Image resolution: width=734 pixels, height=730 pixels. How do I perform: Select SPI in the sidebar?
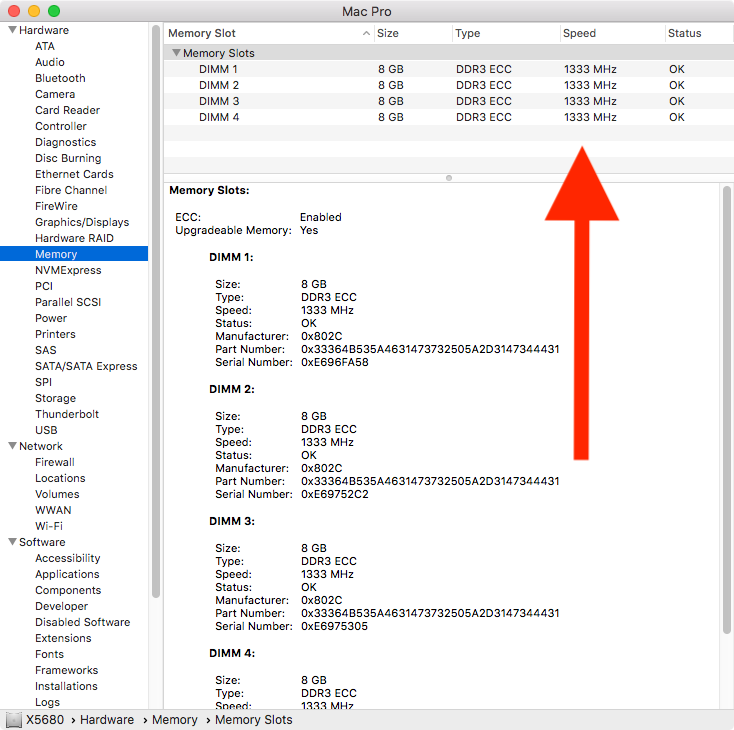pyautogui.click(x=44, y=382)
